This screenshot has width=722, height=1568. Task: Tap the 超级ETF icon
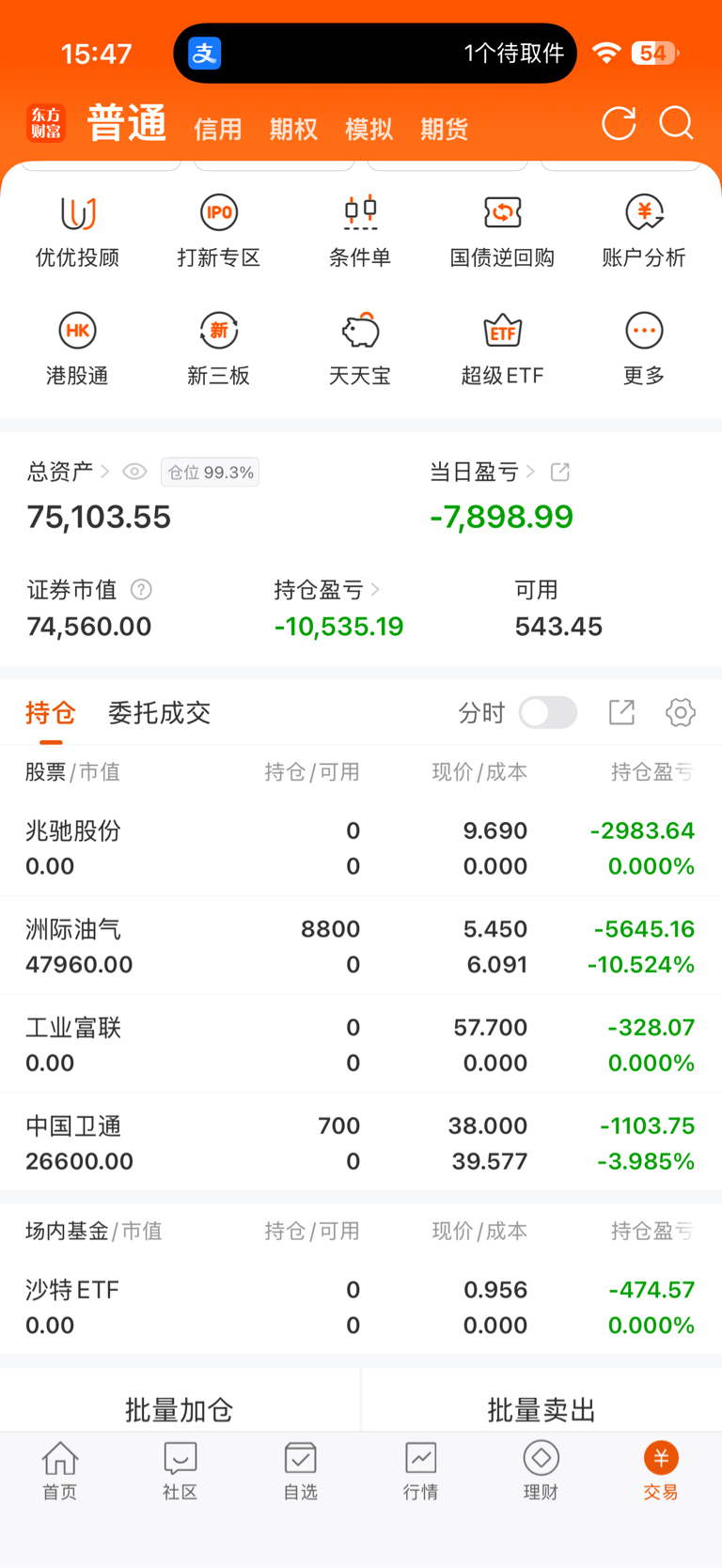(502, 332)
